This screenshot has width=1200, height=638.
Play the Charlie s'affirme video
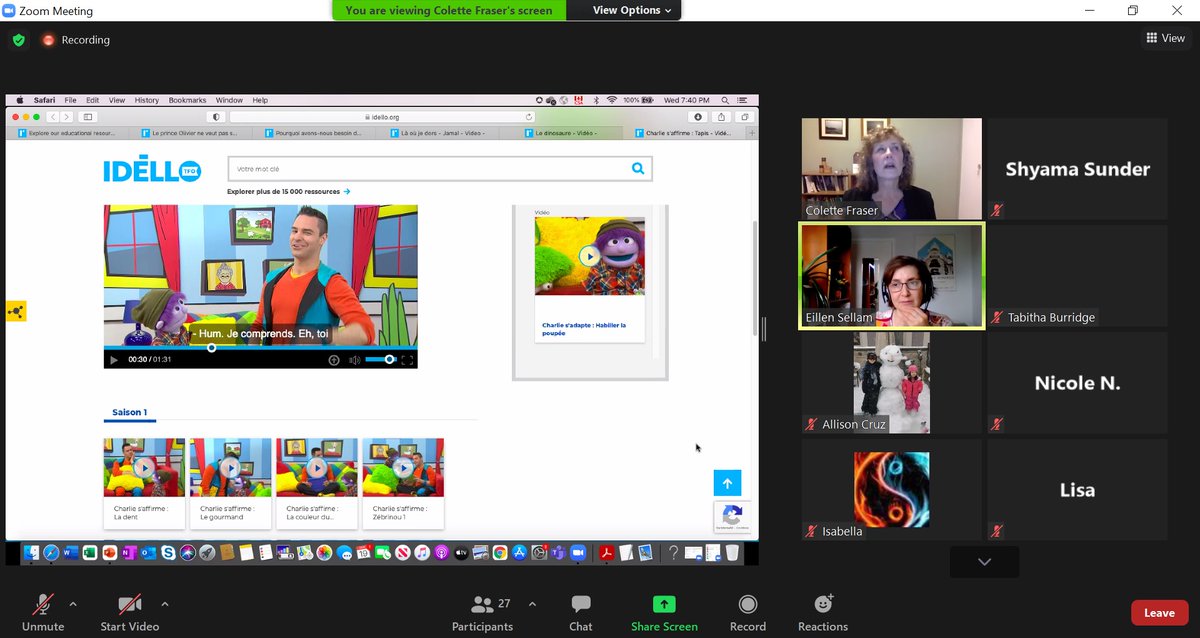(x=114, y=360)
